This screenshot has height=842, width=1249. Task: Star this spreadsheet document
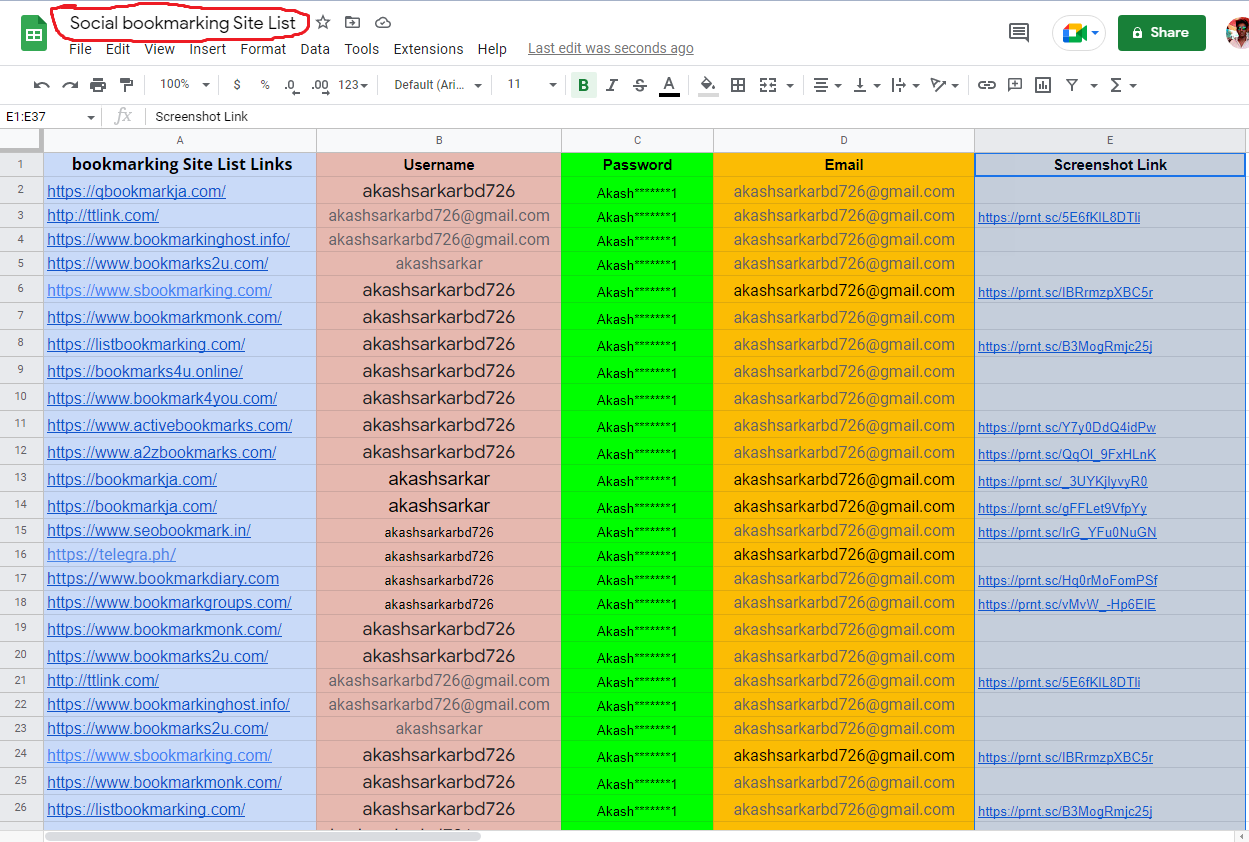click(323, 22)
